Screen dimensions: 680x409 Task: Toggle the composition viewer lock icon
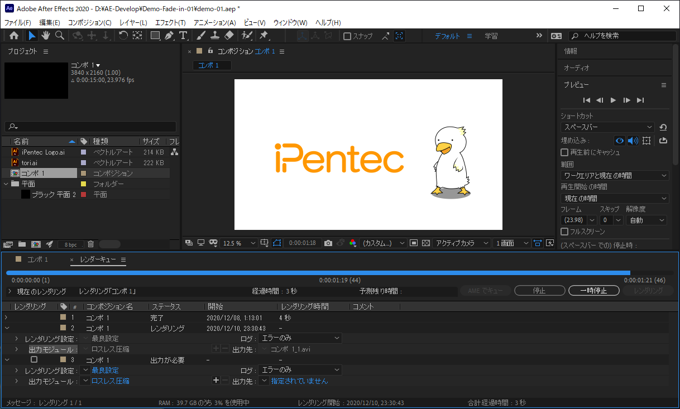210,51
